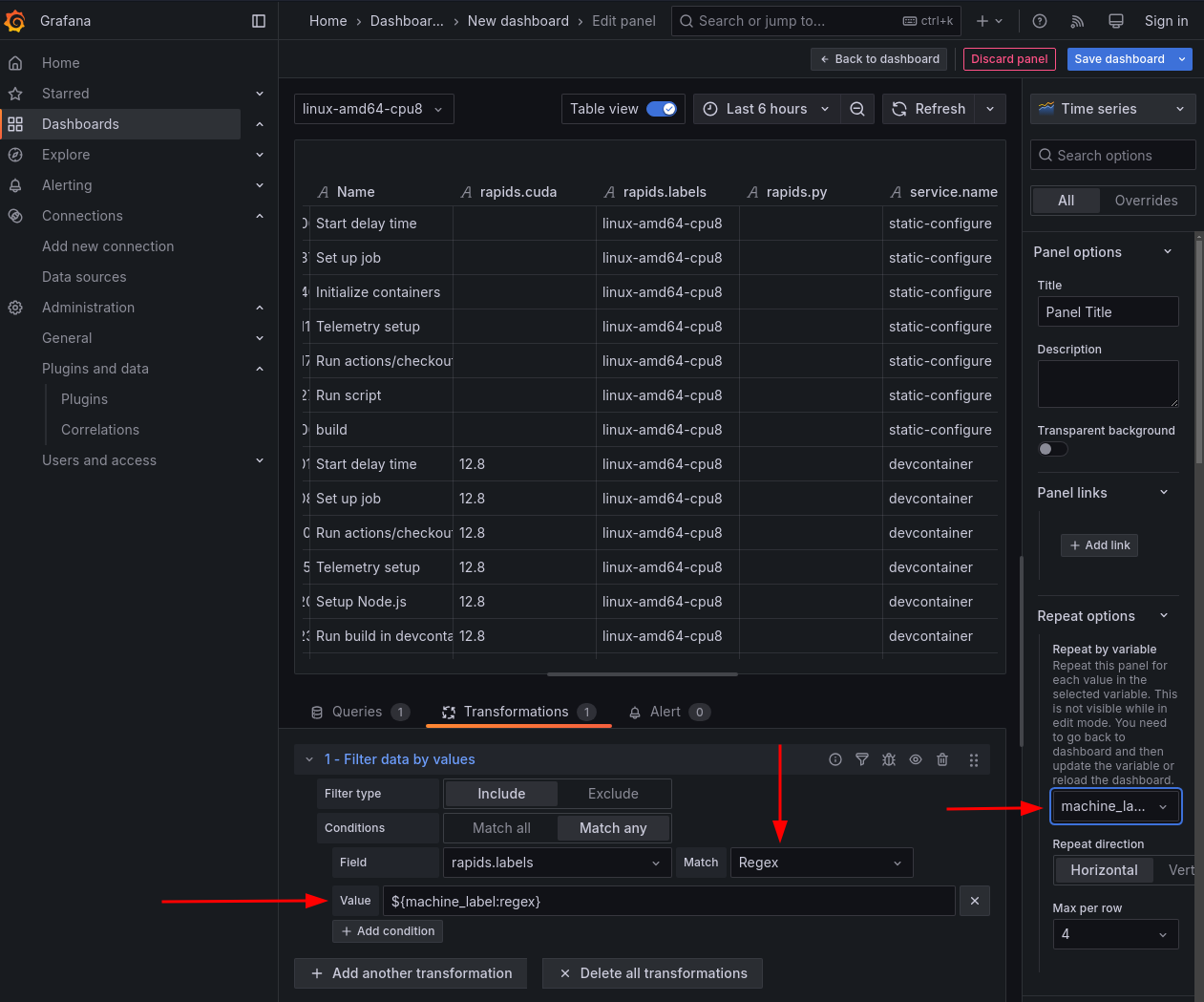
Task: Click the transformation debug bug icon
Action: (889, 759)
